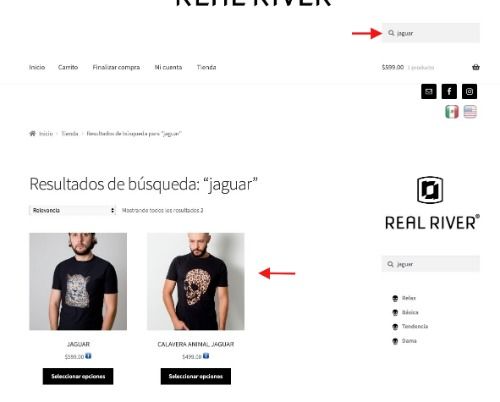Click the sidebar search field
Image resolution: width=500 pixels, height=402 pixels.
pyautogui.click(x=431, y=264)
